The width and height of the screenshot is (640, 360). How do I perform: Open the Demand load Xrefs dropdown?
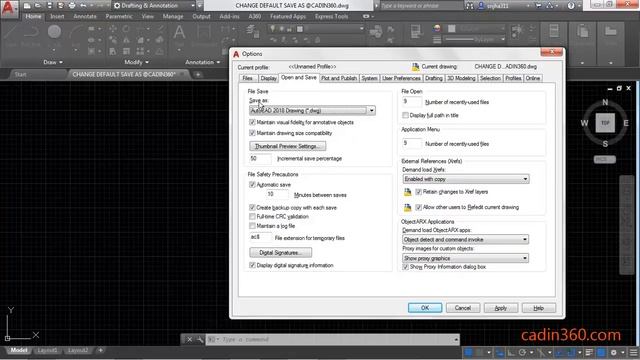coord(466,179)
